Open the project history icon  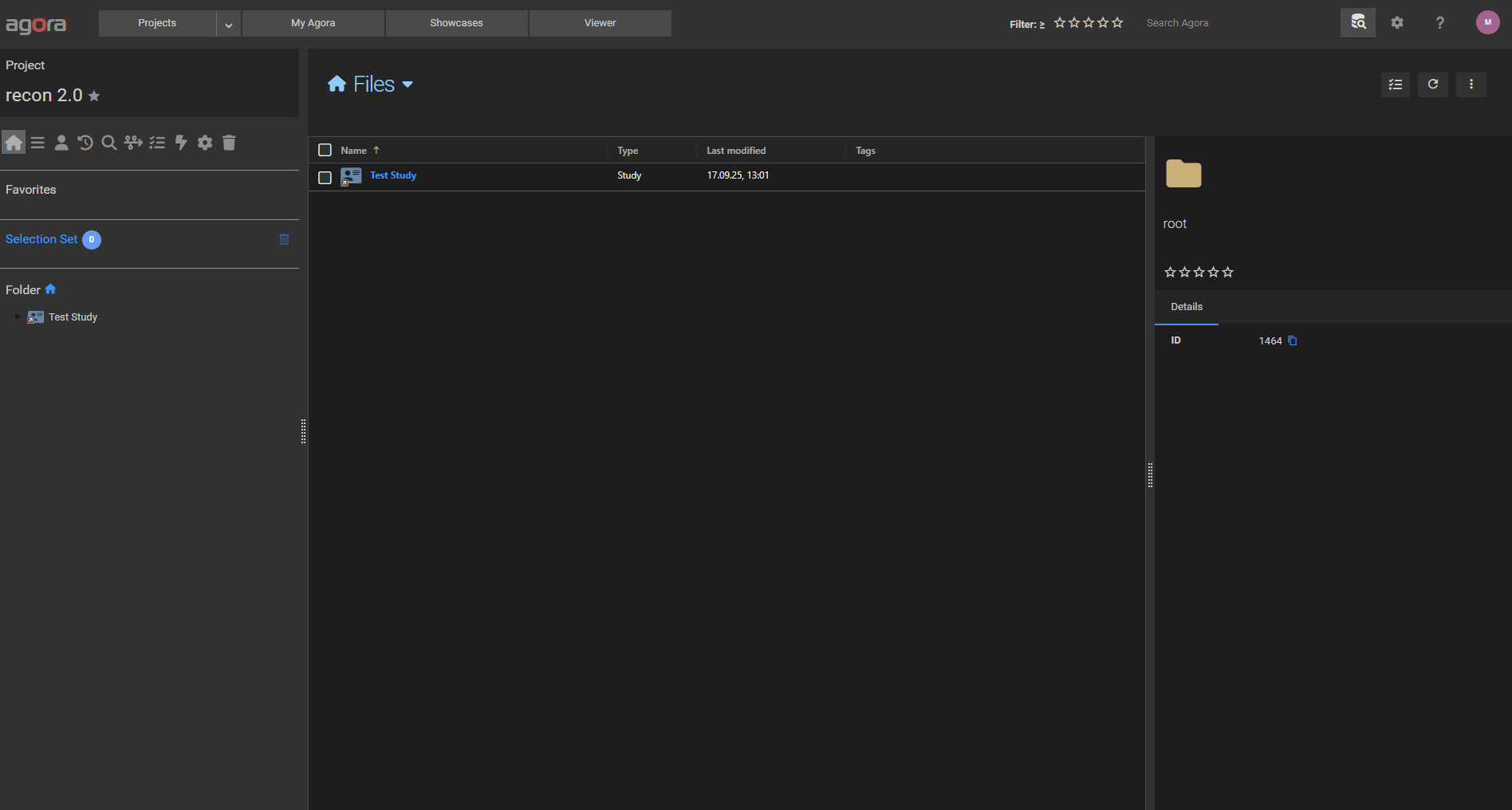85,143
